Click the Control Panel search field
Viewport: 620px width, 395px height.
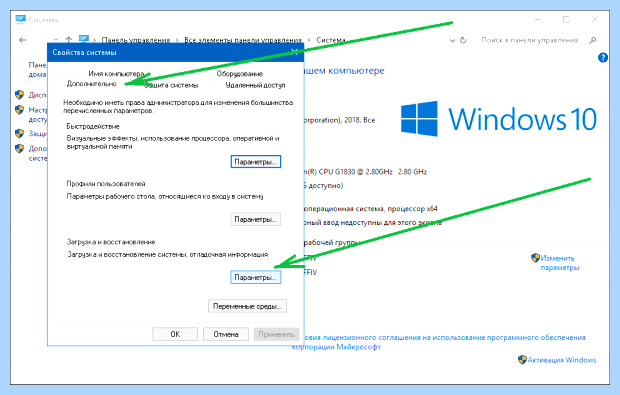point(530,40)
